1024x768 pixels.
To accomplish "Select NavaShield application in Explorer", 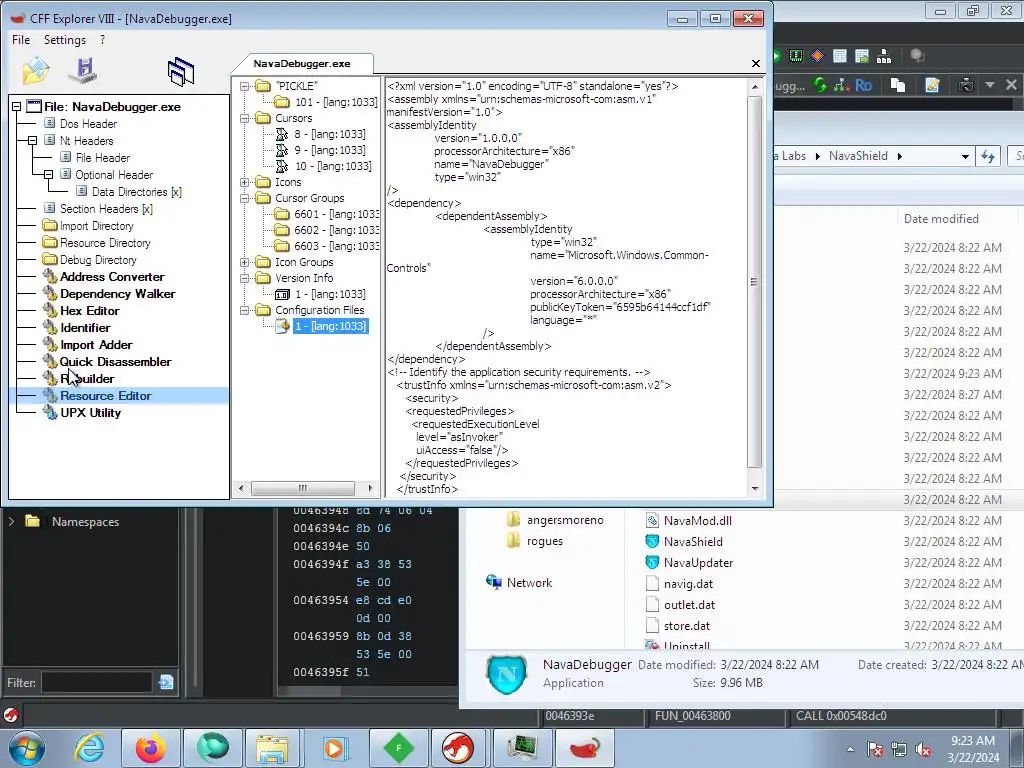I will (693, 541).
